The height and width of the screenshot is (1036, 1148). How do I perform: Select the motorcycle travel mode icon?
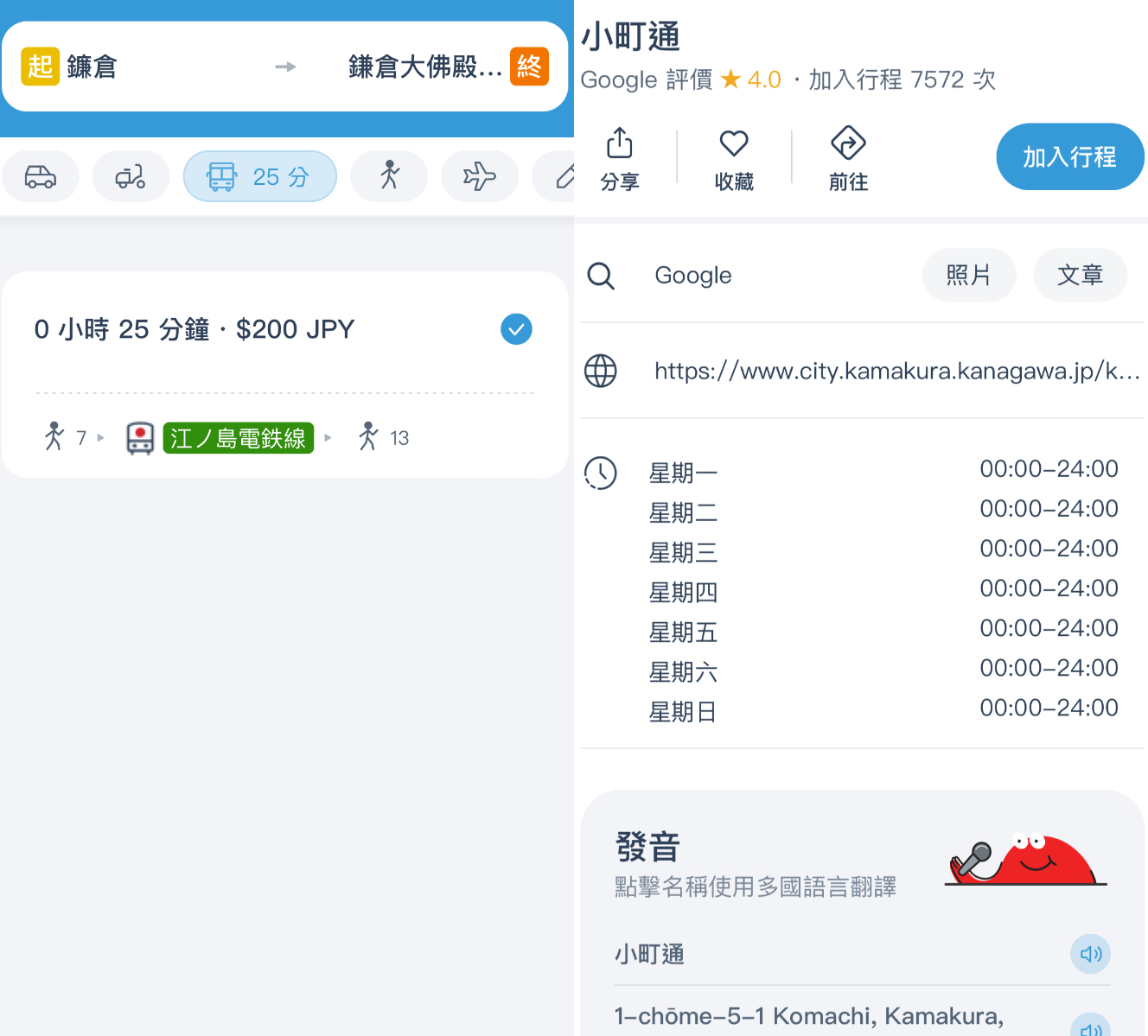coord(131,176)
